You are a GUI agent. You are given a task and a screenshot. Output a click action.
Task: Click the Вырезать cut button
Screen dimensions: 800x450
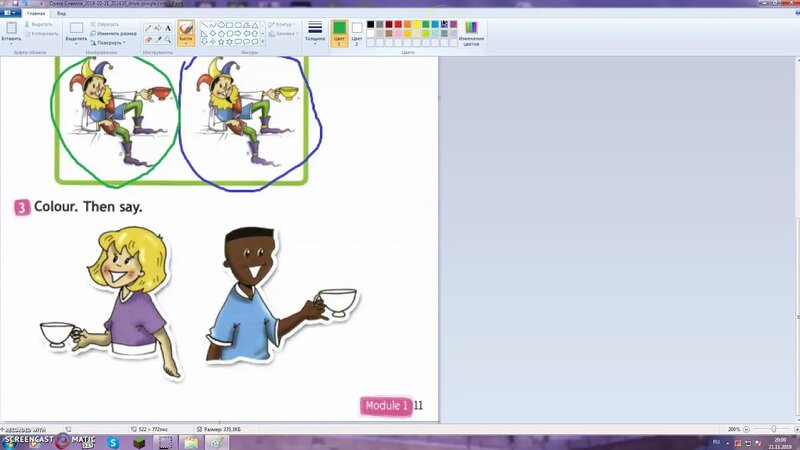point(39,24)
